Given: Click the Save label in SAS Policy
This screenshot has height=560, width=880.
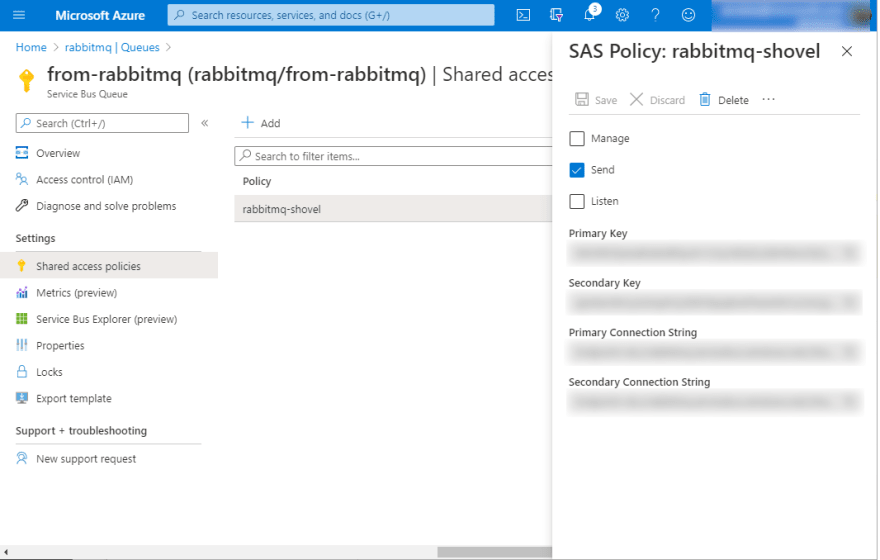Looking at the screenshot, I should [606, 100].
